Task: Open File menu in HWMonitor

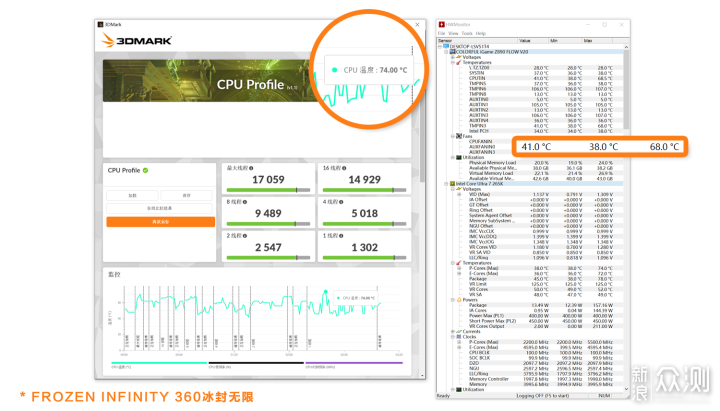Action: point(441,34)
